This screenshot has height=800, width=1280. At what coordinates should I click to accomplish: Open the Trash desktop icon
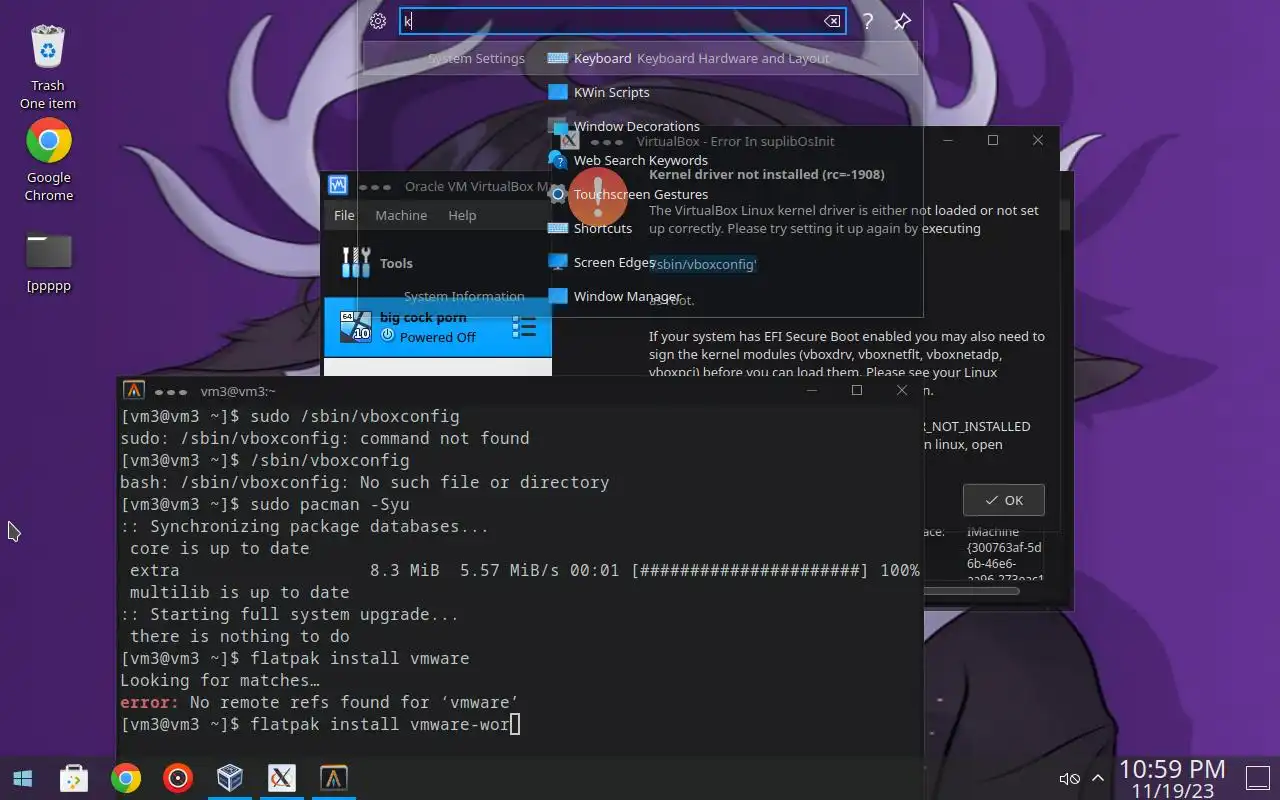(48, 66)
